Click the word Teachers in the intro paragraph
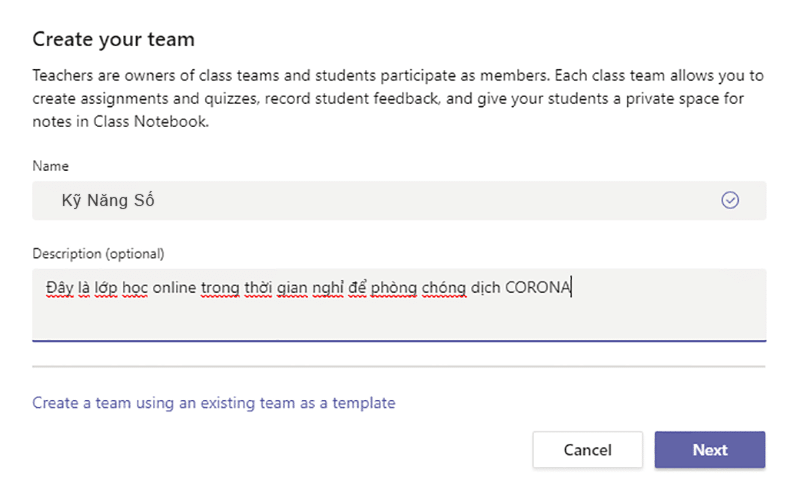 tap(63, 76)
